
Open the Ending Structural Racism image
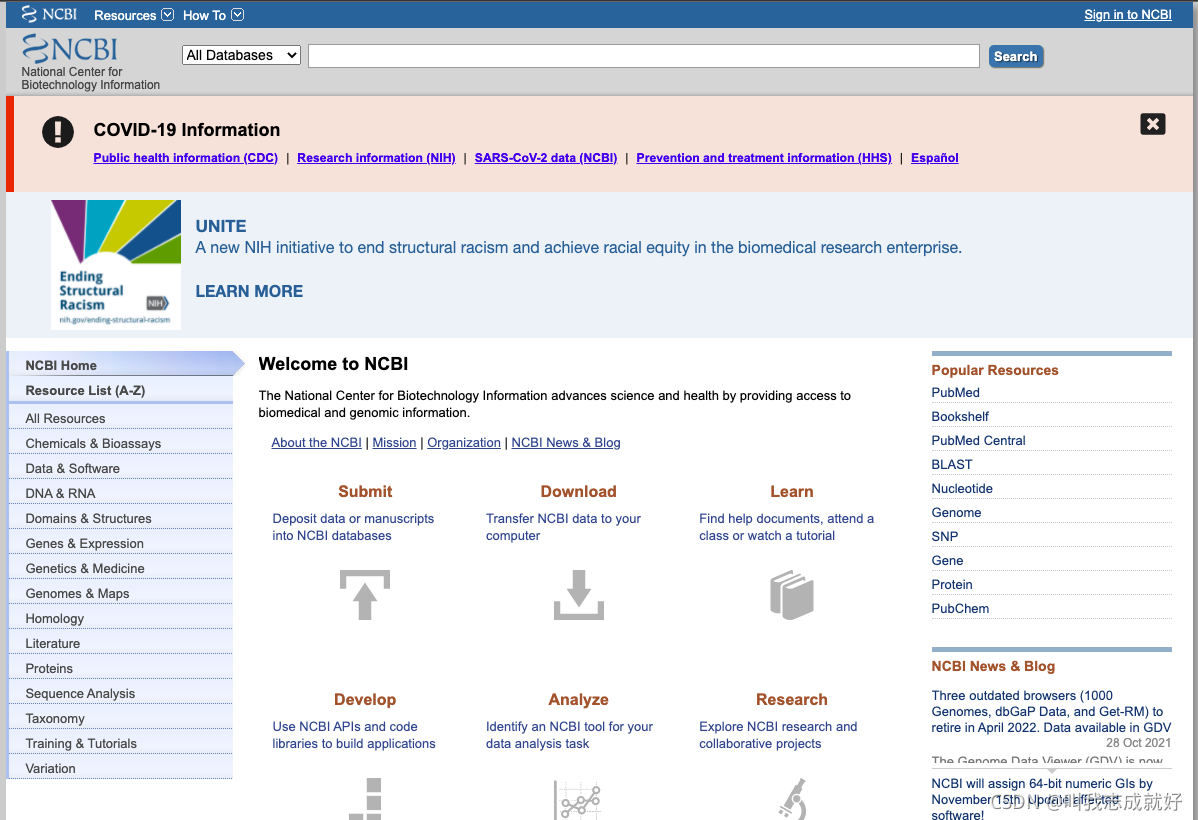click(116, 264)
